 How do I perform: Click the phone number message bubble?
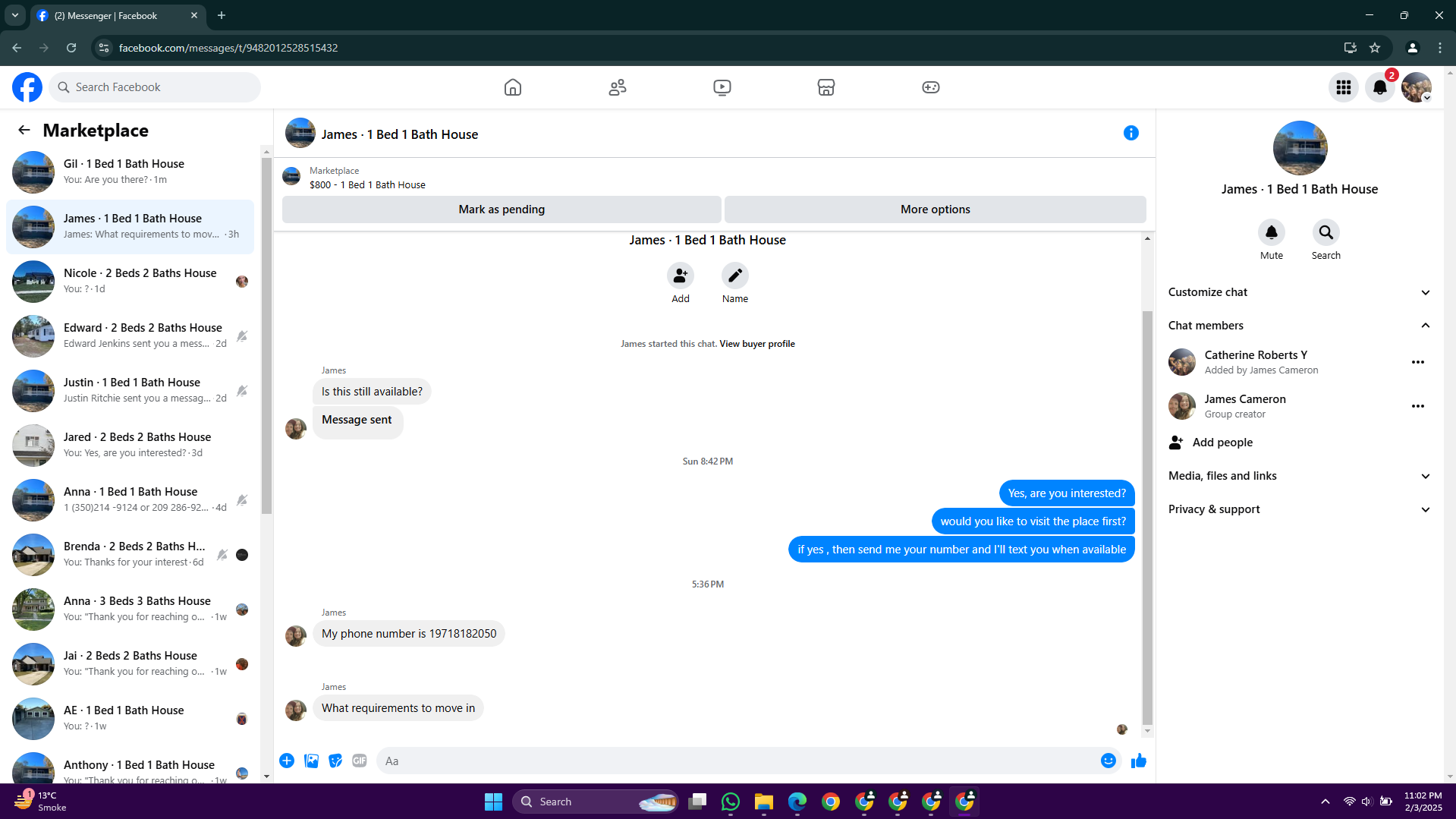[x=409, y=634]
